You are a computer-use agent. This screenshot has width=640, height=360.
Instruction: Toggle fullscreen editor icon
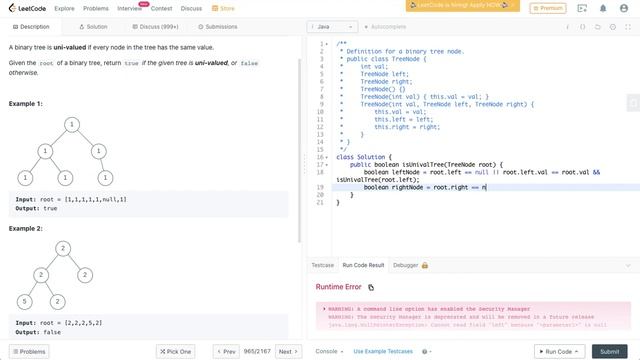(x=628, y=27)
